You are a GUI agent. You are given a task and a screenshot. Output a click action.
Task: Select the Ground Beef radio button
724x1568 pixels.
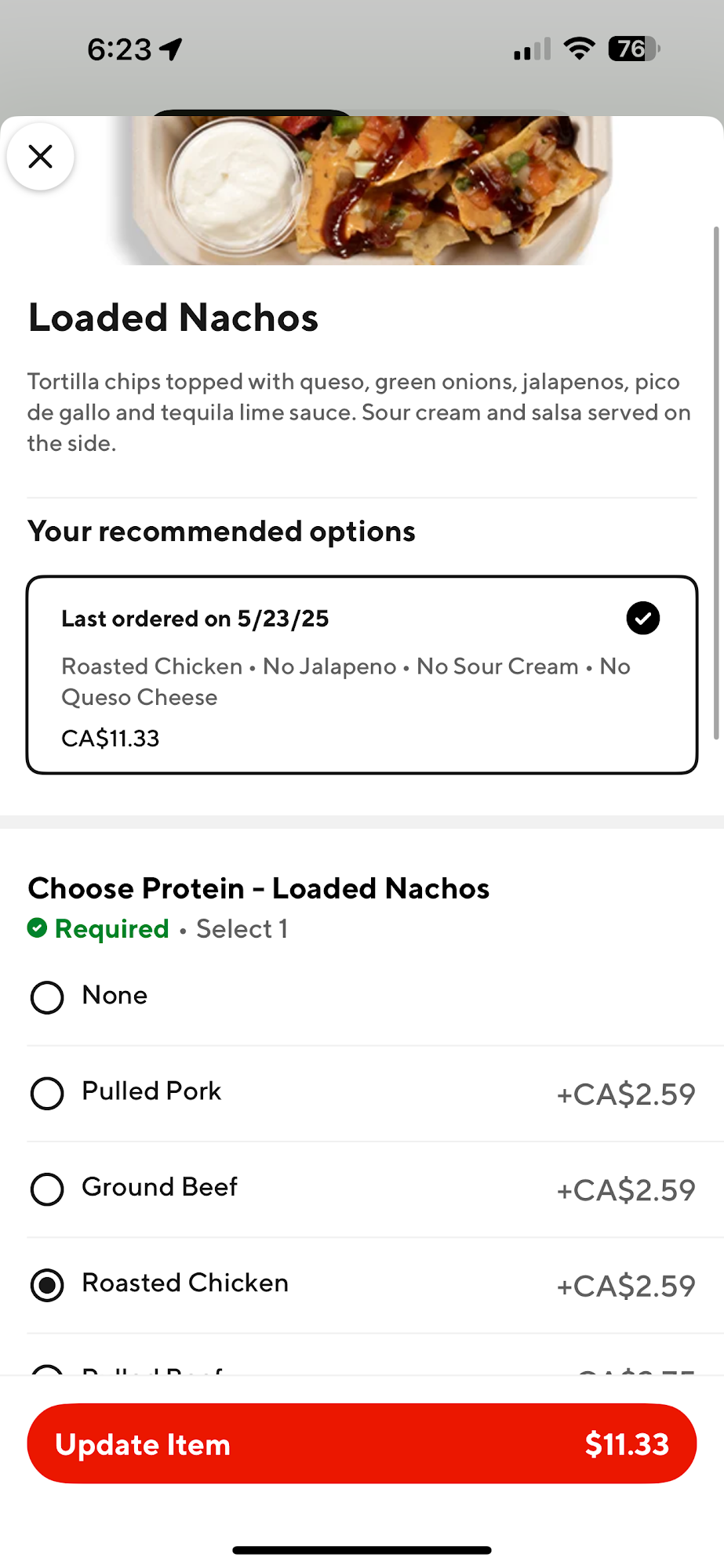(x=47, y=1189)
